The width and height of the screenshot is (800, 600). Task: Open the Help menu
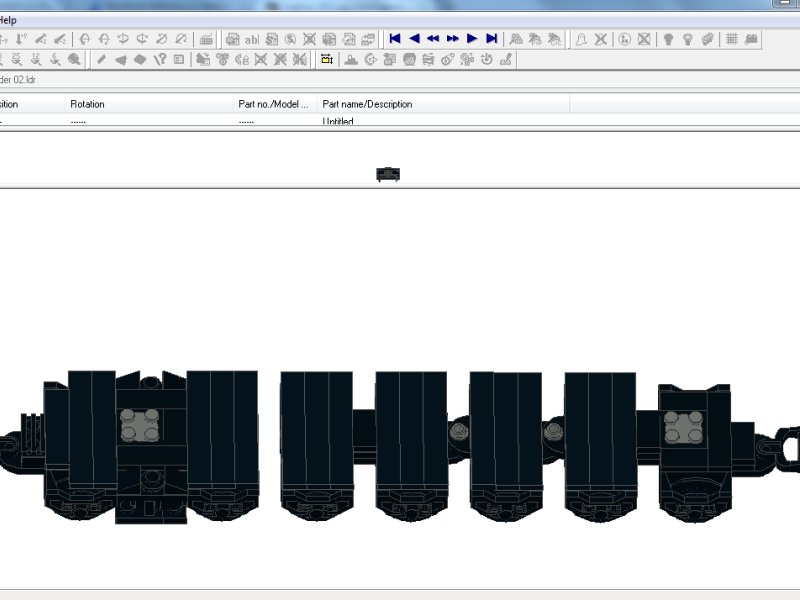pos(7,20)
